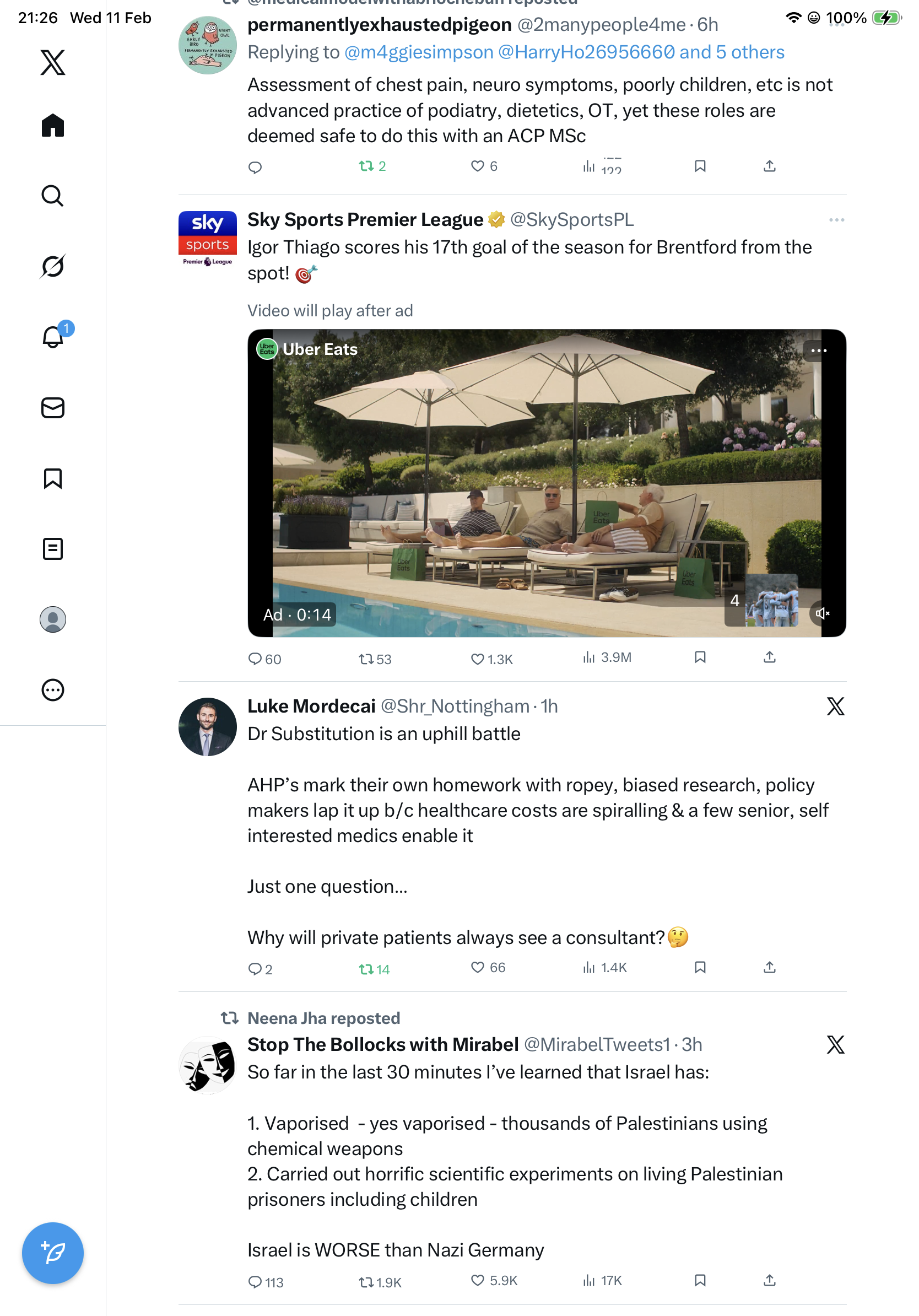Tap the compose new post button
The image size is (919, 1316).
[53, 1253]
